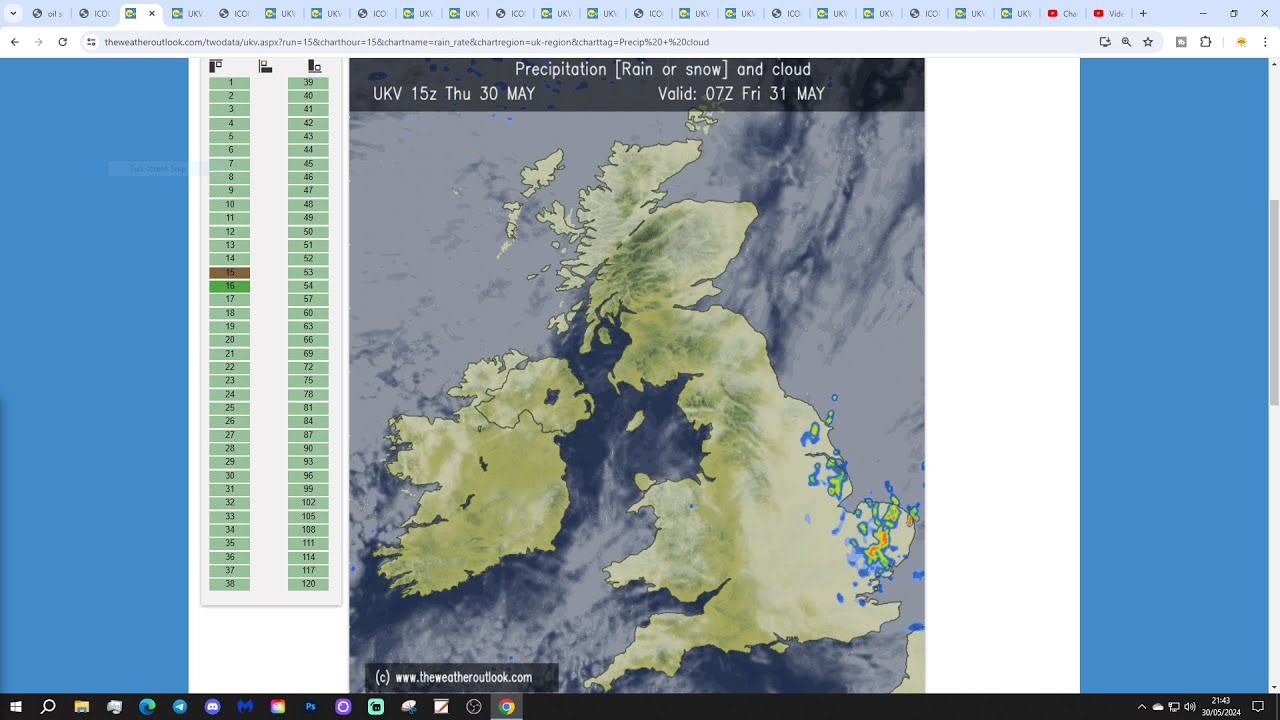
Task: Open Windows taskbar search
Action: coord(48,707)
